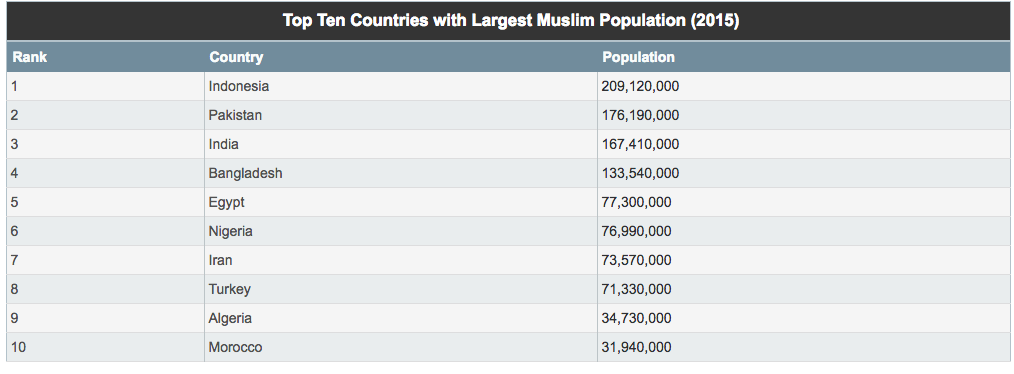This screenshot has height=374, width=1014.
Task: Click the Morocco country cell
Action: (x=235, y=347)
